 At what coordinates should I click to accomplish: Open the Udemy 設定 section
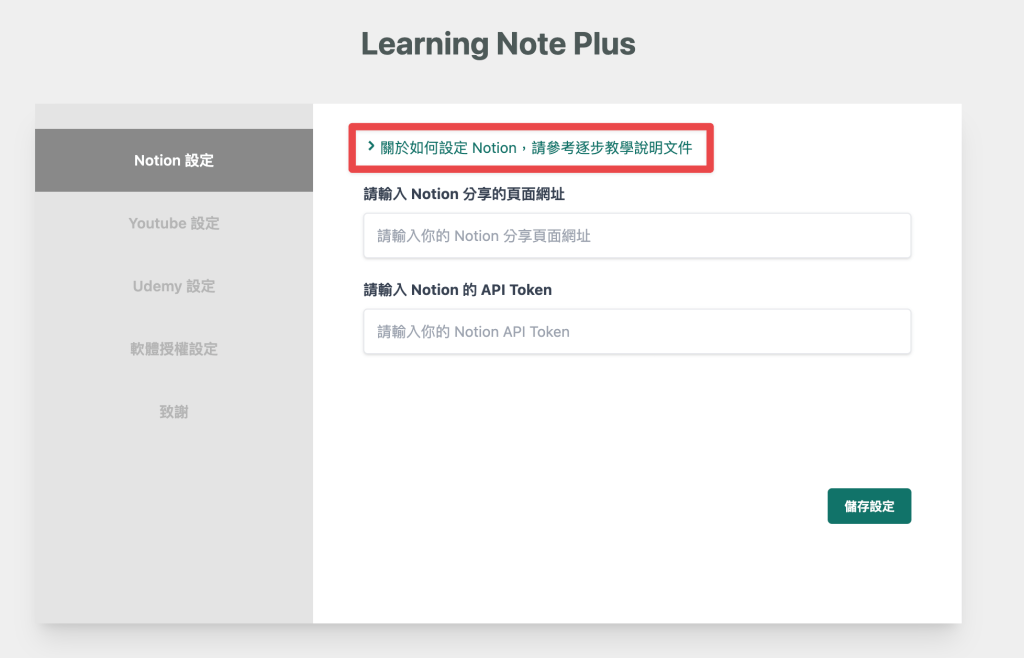pyautogui.click(x=174, y=286)
